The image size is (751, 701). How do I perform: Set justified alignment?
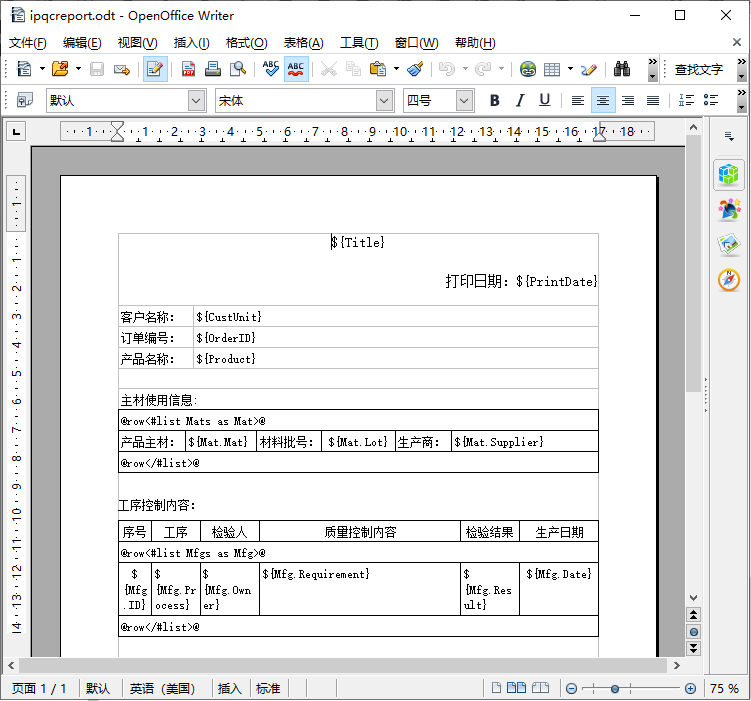(x=653, y=101)
